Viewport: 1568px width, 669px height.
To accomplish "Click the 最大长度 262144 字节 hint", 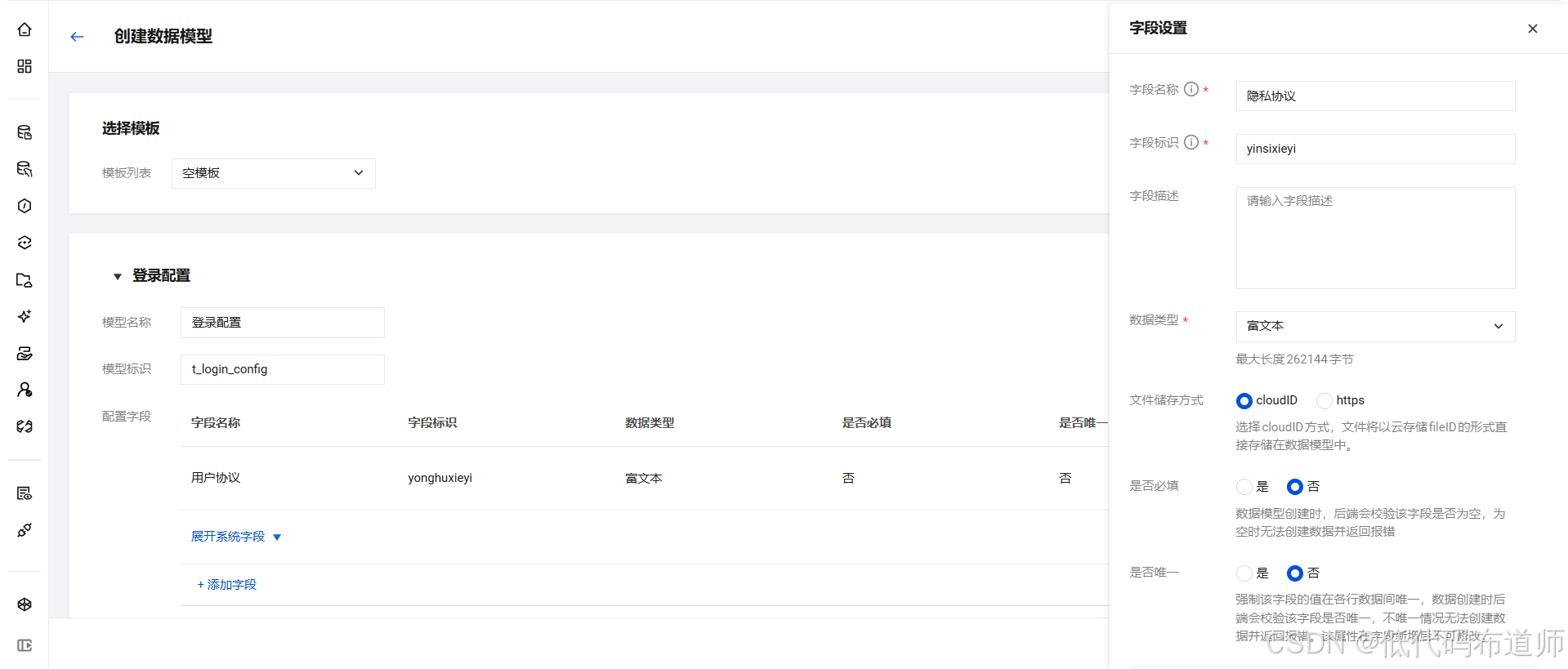I will [1294, 359].
